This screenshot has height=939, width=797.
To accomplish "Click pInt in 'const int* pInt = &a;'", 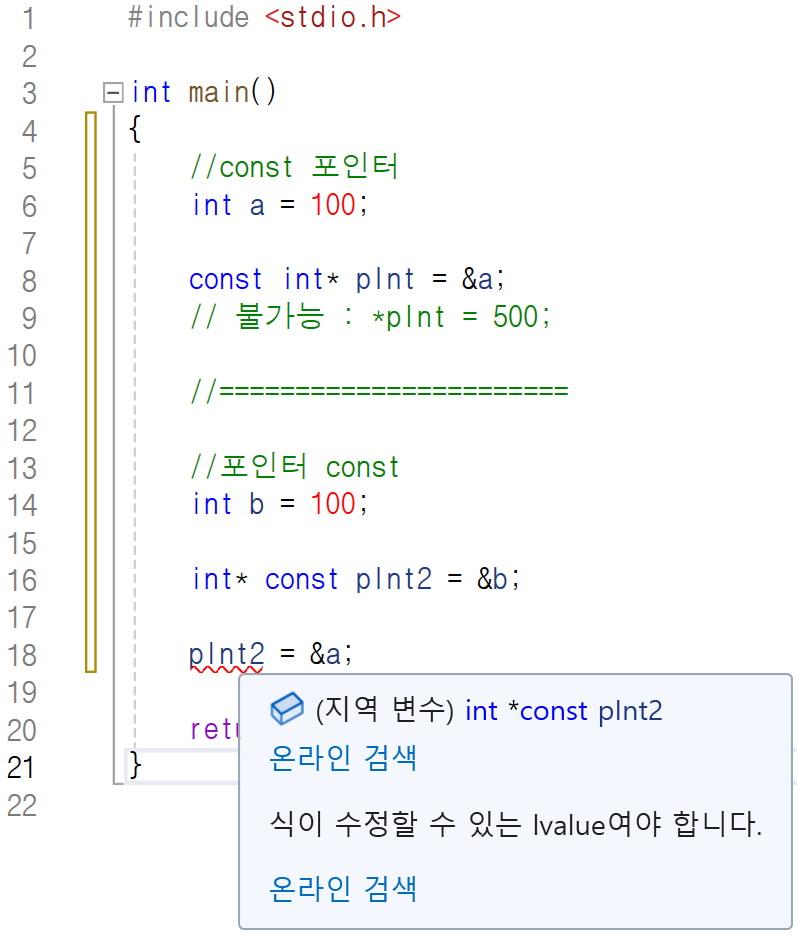I will pyautogui.click(x=385, y=280).
